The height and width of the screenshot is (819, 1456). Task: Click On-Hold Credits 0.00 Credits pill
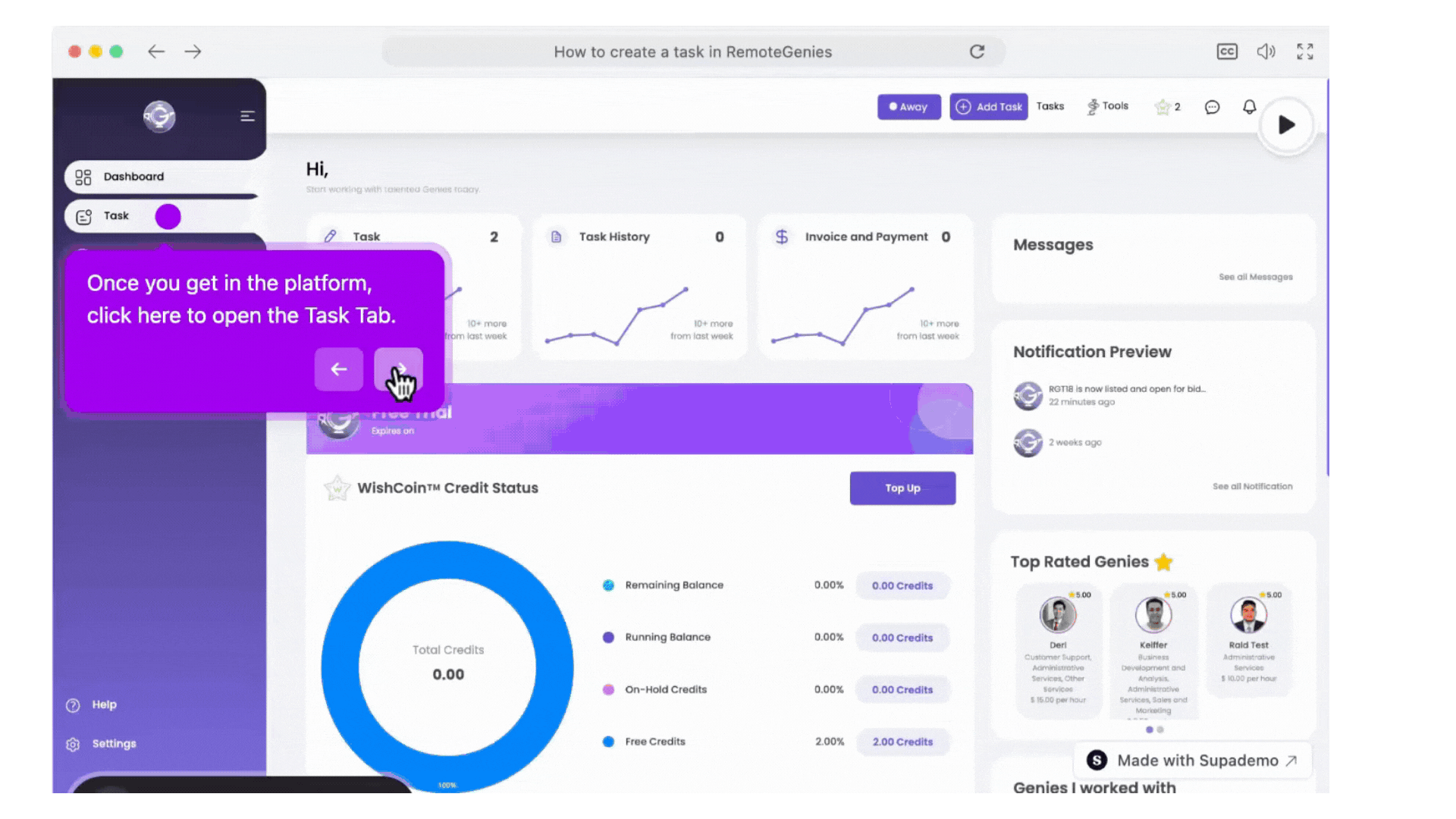tap(902, 690)
